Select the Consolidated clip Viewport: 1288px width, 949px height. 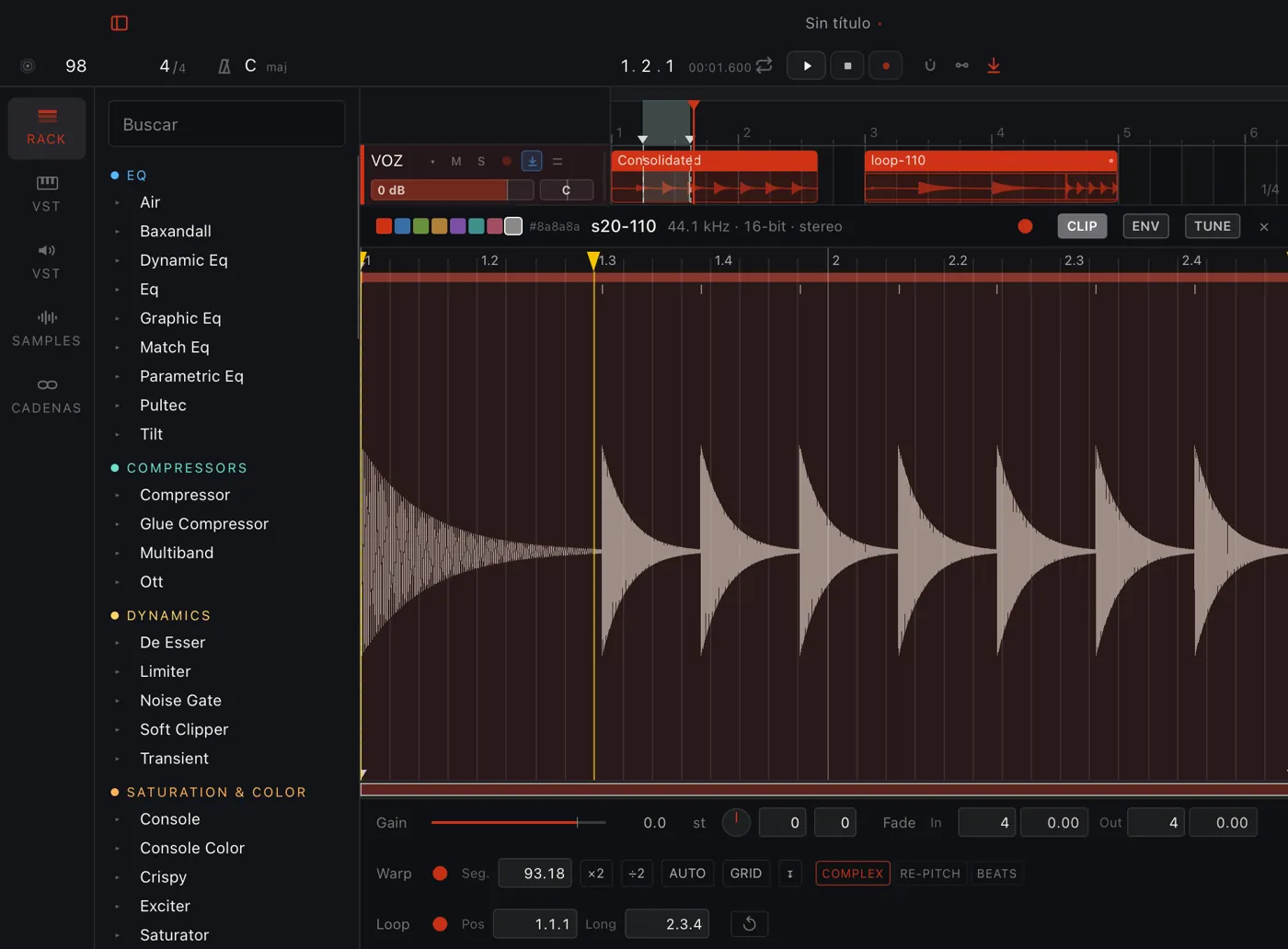point(714,176)
